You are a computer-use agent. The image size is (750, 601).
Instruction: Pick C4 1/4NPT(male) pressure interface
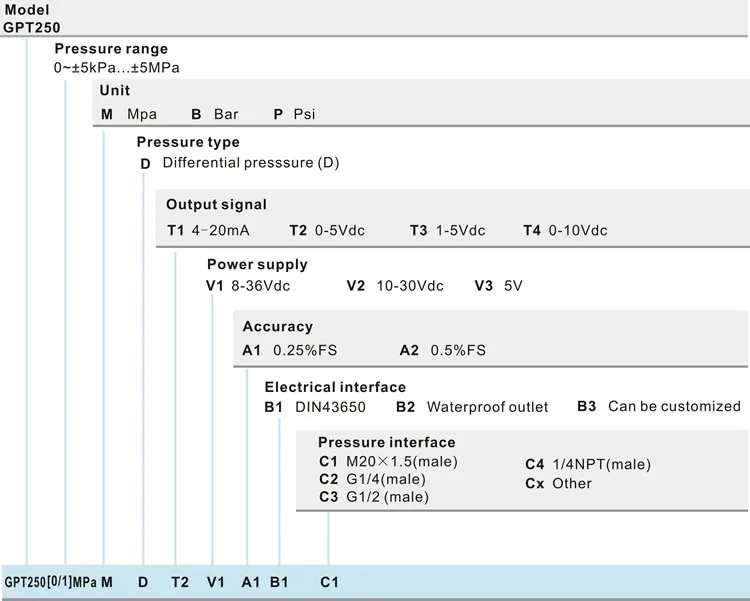coord(587,464)
